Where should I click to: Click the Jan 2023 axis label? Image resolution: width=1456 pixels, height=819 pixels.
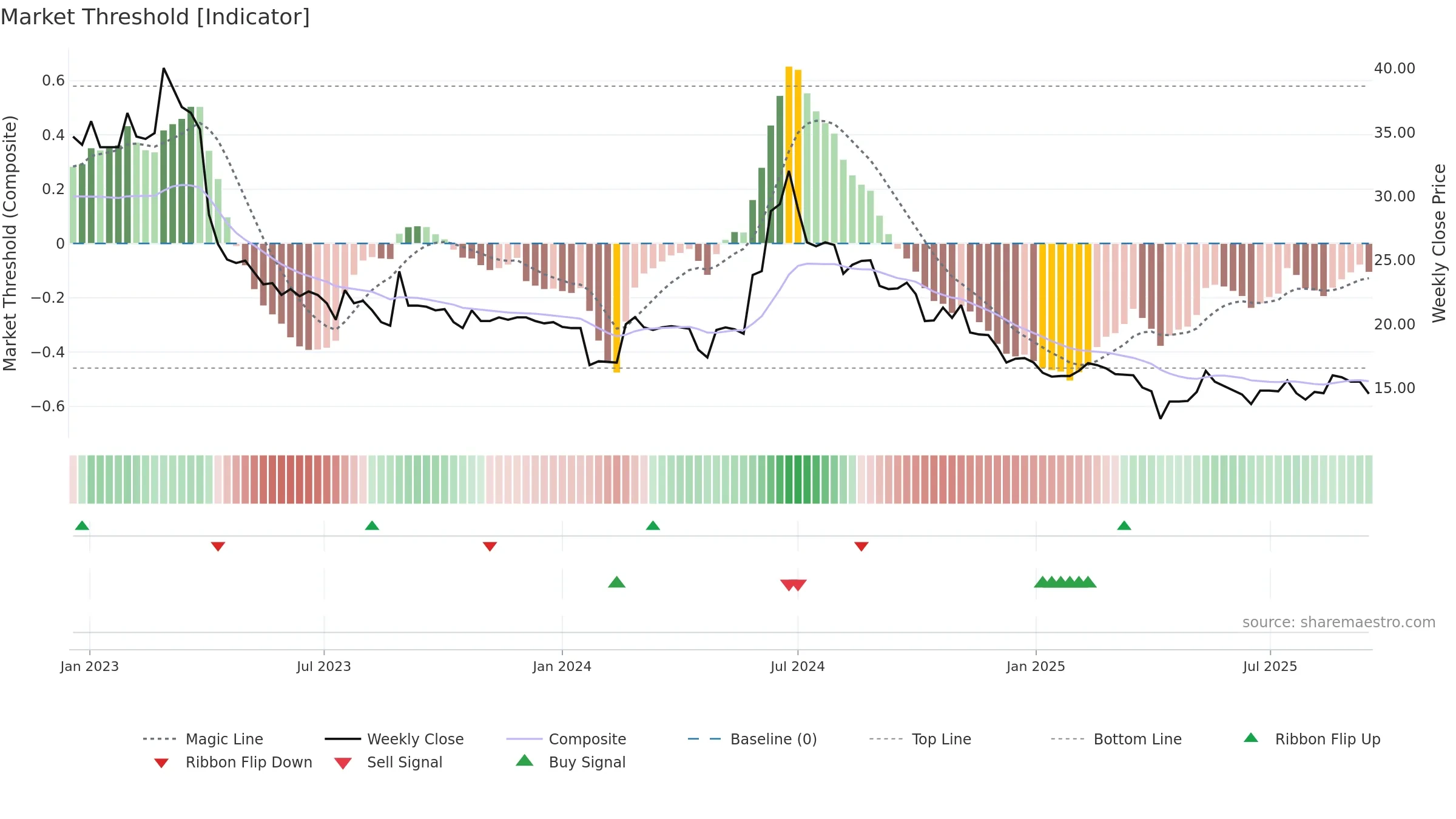[x=90, y=666]
